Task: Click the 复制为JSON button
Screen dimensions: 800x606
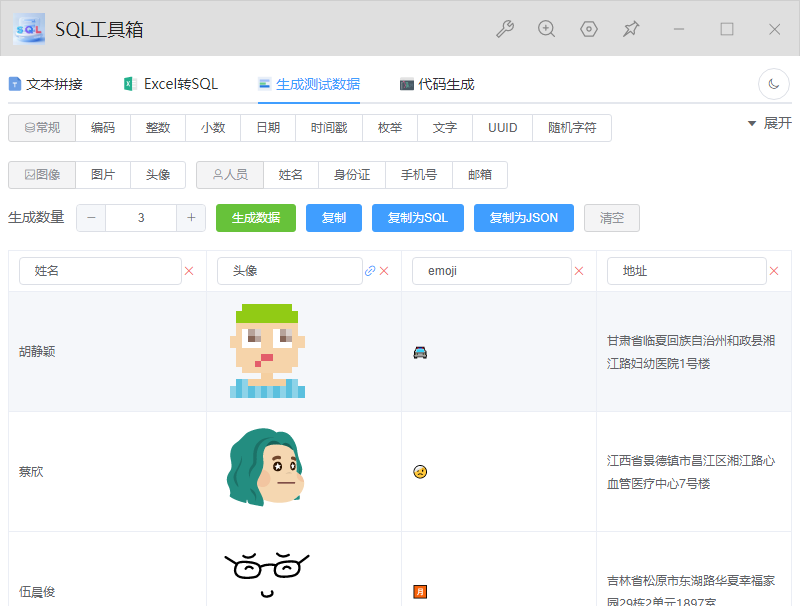Action: point(523,218)
